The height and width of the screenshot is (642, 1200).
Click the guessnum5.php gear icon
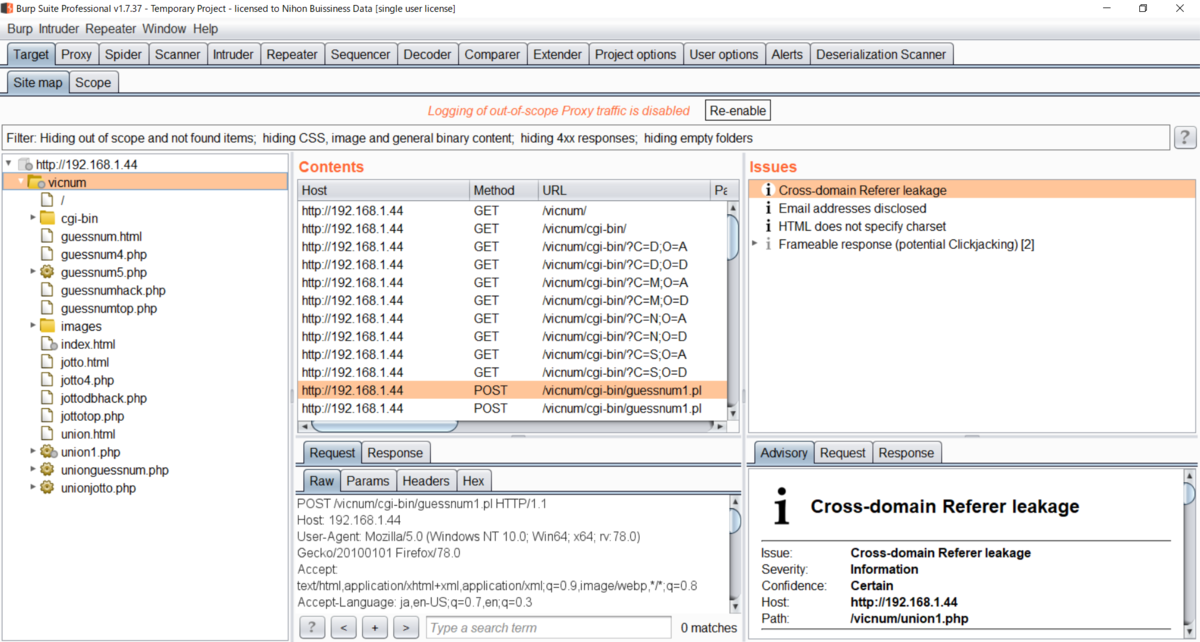point(47,272)
